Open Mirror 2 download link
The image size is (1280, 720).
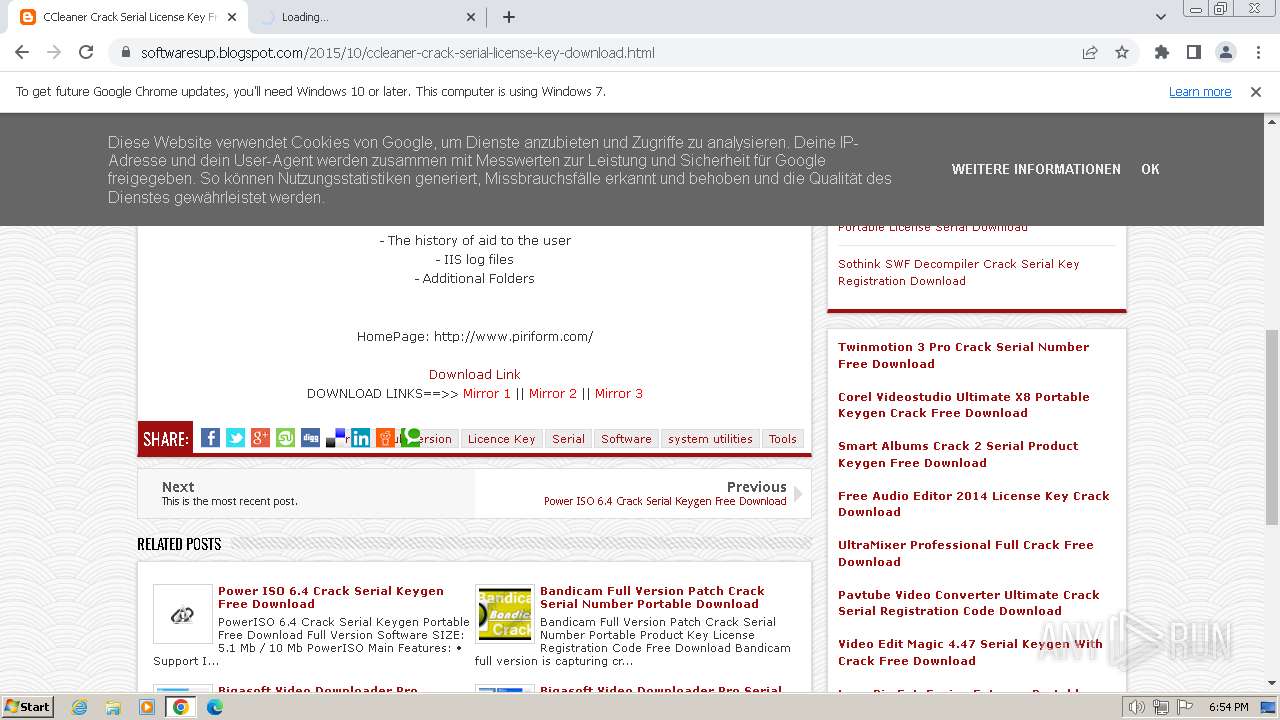(x=553, y=393)
